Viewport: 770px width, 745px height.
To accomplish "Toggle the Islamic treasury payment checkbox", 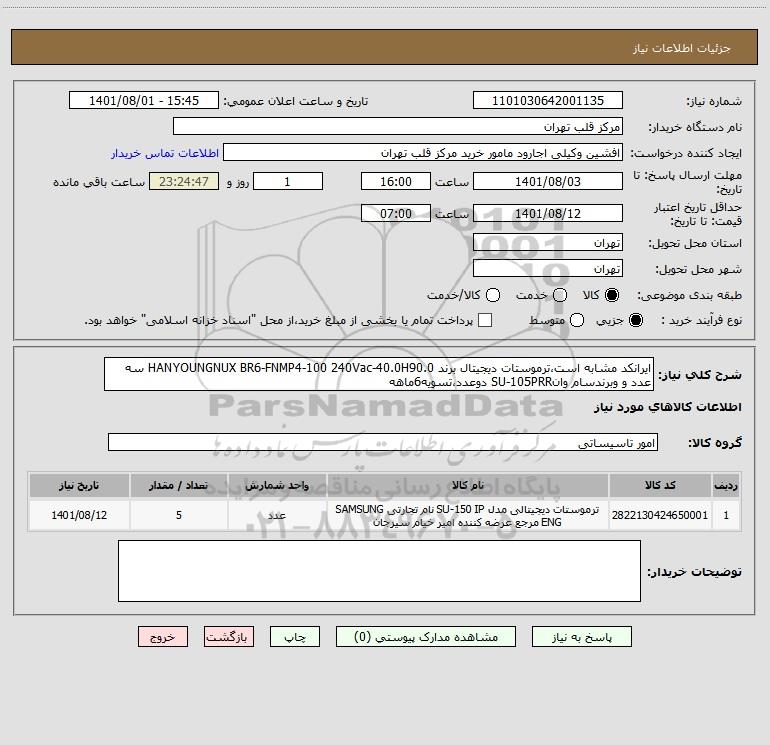I will 485,320.
